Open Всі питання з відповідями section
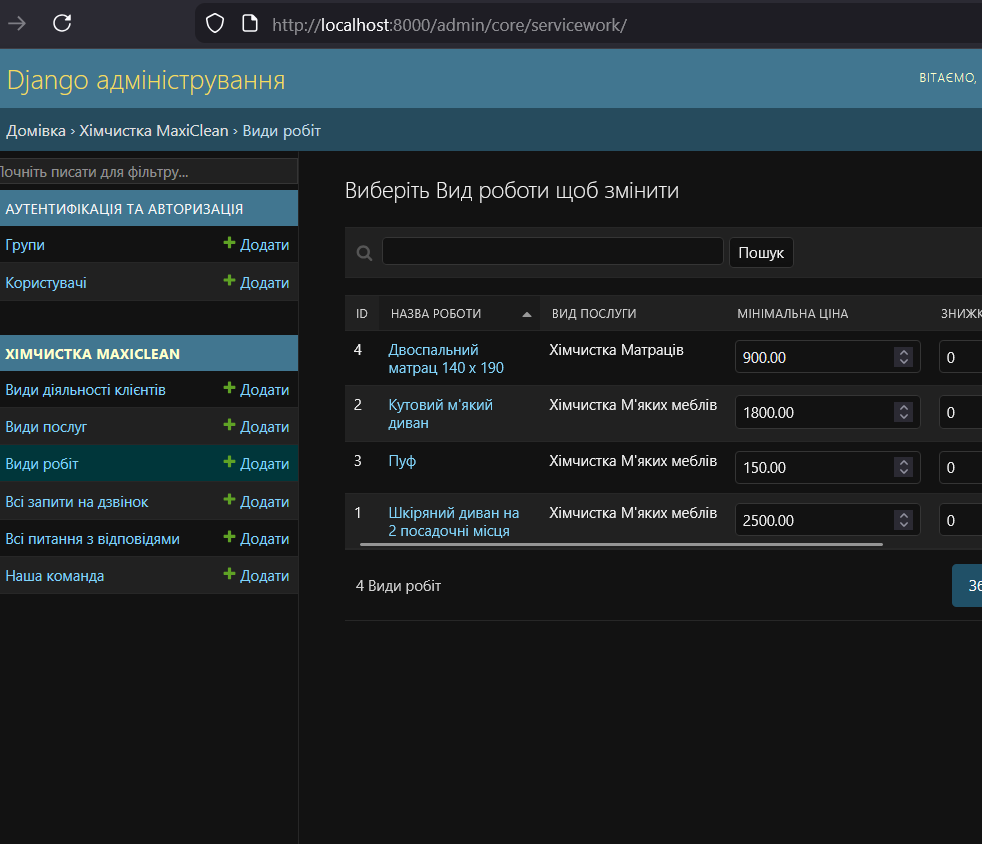This screenshot has width=982, height=844. click(x=93, y=538)
